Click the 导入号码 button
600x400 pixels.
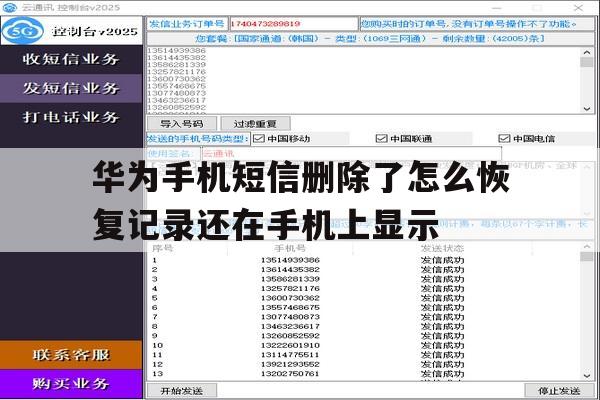tap(182, 124)
